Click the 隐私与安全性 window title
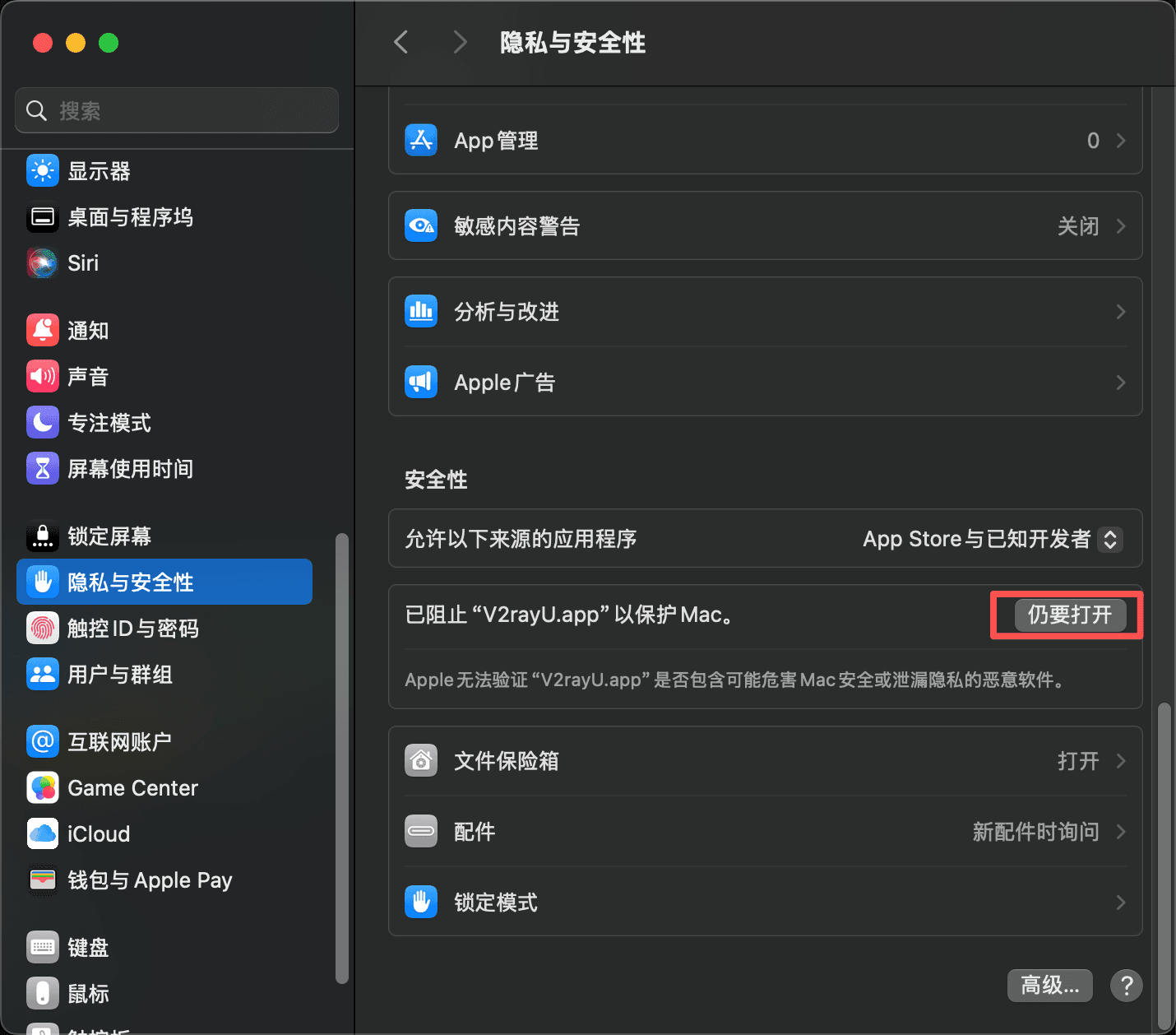1176x1035 pixels. click(x=573, y=43)
